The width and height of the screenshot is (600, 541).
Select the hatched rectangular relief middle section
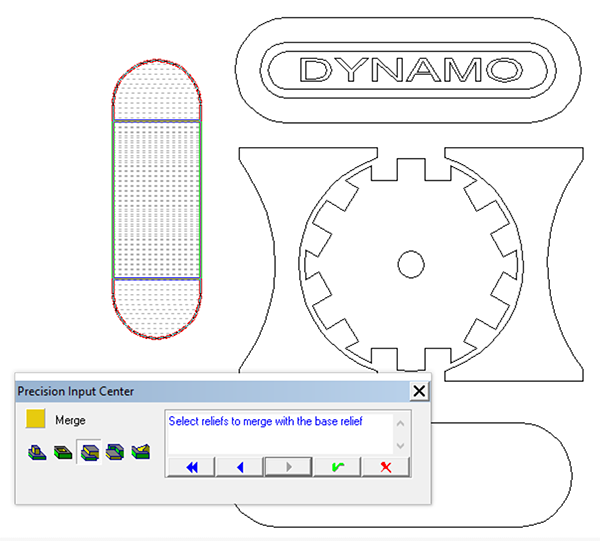coord(157,199)
